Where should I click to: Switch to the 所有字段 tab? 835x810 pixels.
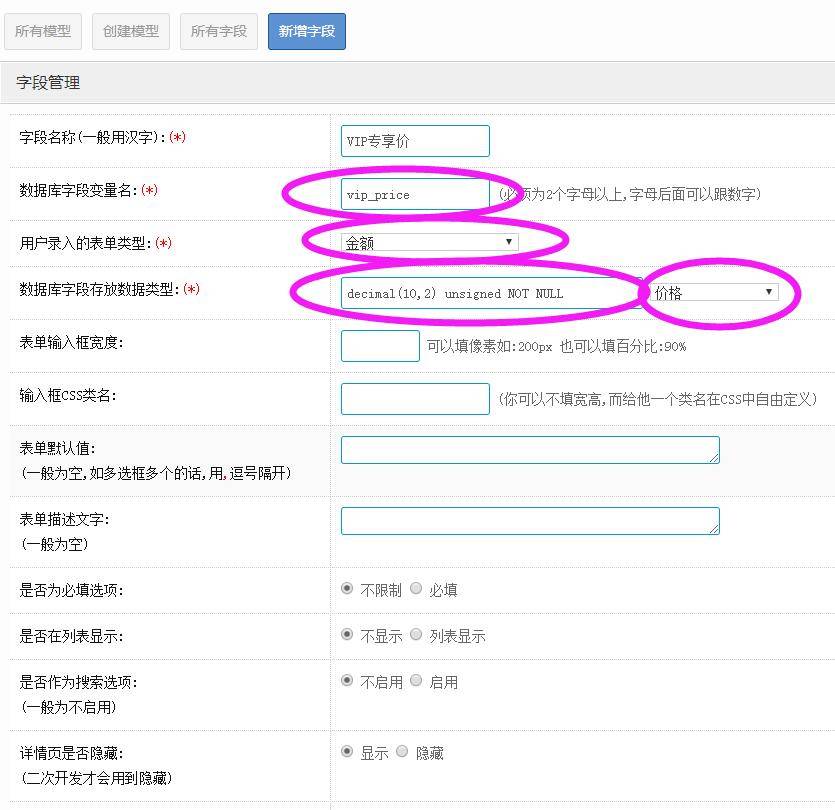219,31
